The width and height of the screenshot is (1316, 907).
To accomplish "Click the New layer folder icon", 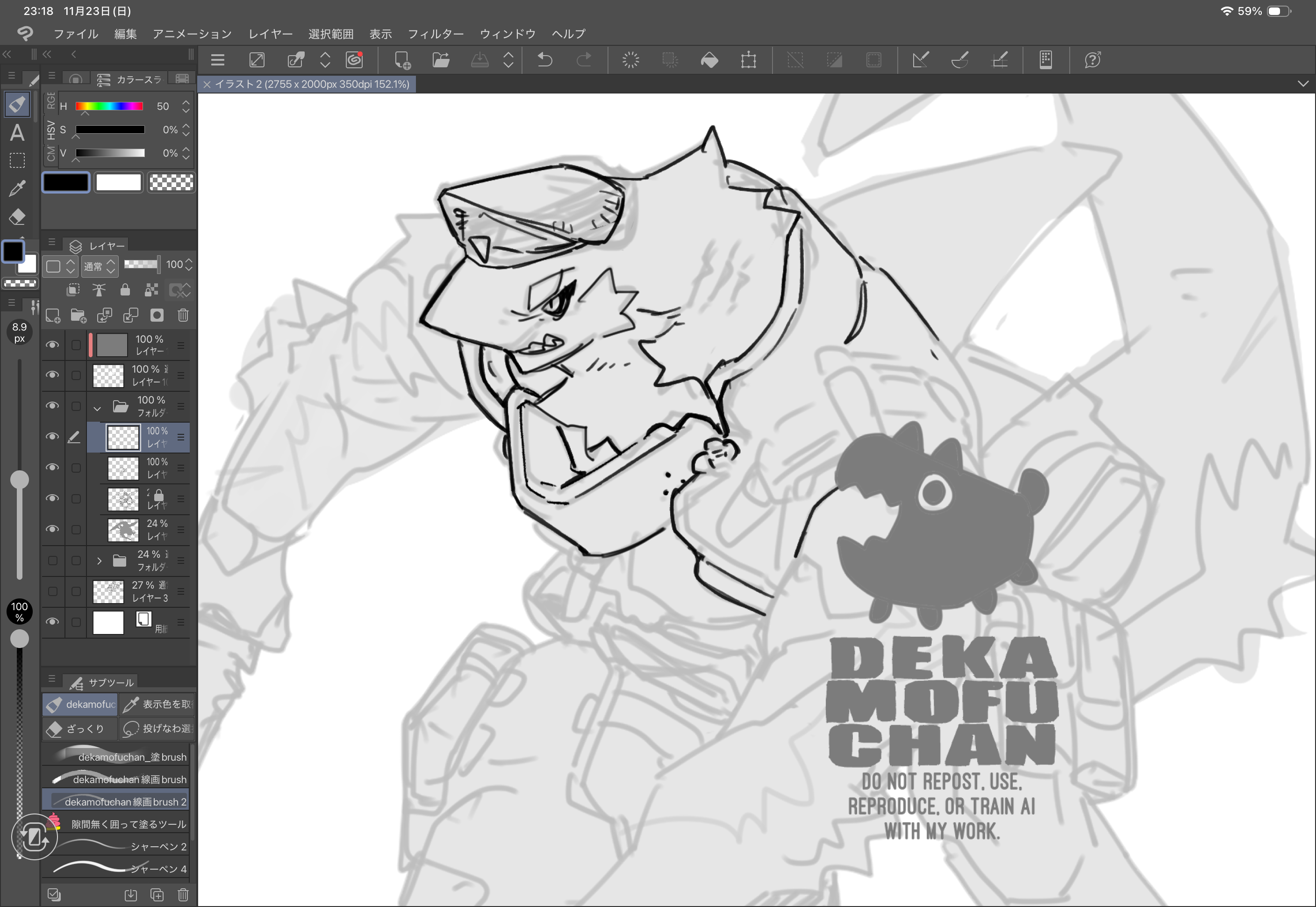I will click(79, 316).
